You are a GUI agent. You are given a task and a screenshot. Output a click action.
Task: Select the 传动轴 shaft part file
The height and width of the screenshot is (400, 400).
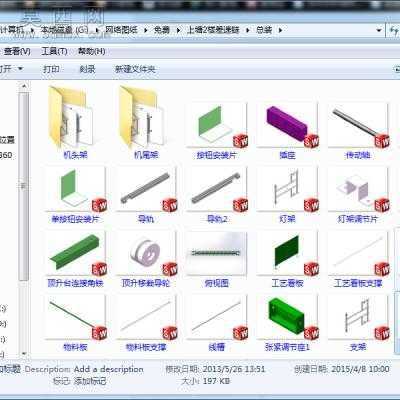[358, 130]
